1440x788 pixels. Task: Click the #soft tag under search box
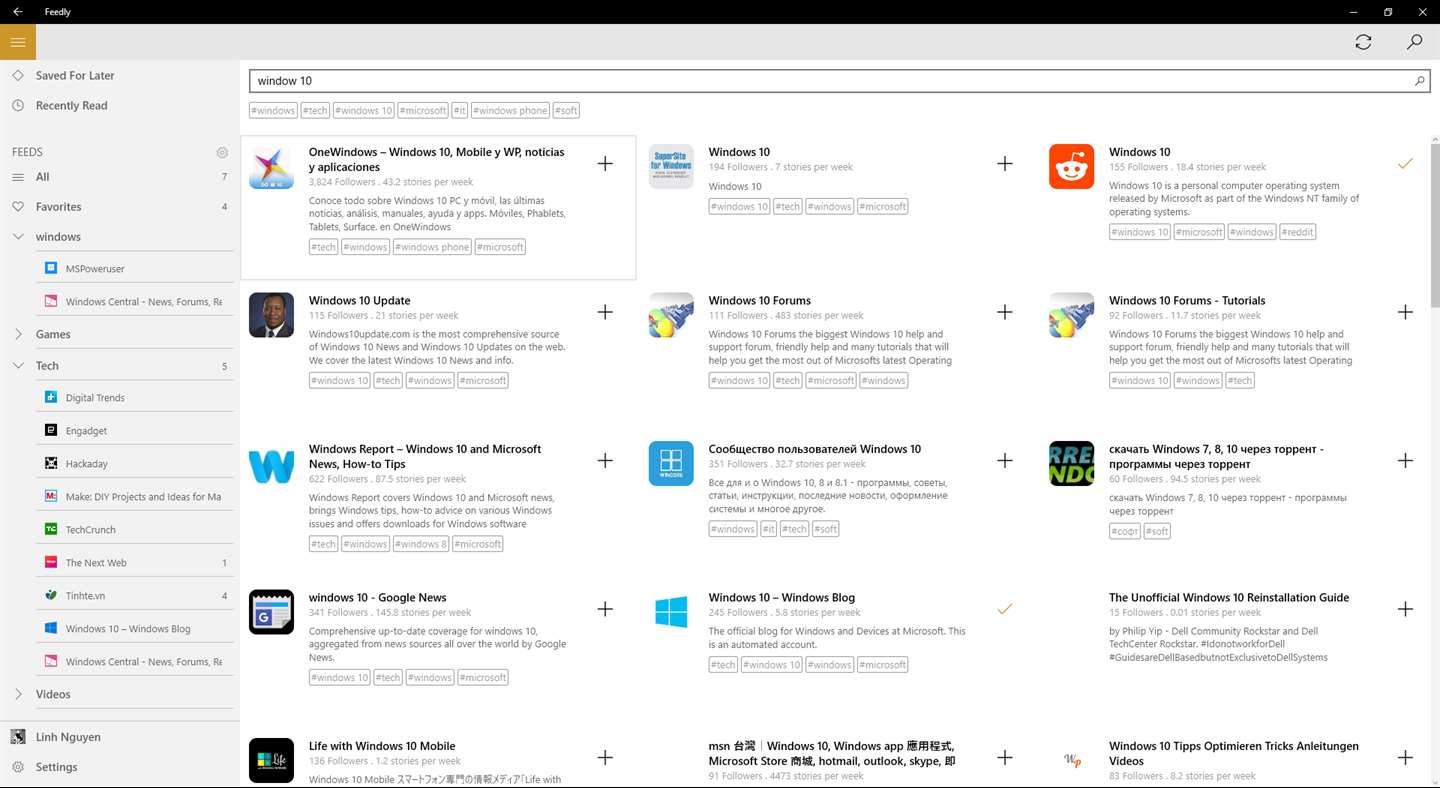[x=566, y=111]
